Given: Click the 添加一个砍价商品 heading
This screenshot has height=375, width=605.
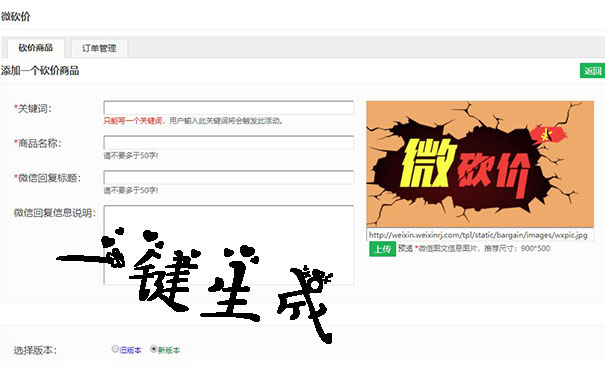Looking at the screenshot, I should tap(40, 71).
